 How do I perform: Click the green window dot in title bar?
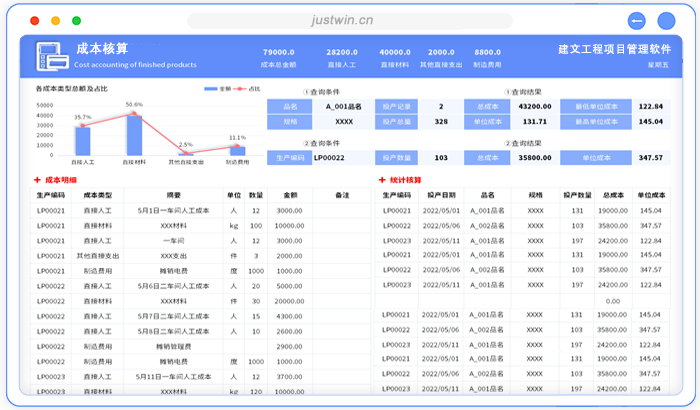click(72, 20)
